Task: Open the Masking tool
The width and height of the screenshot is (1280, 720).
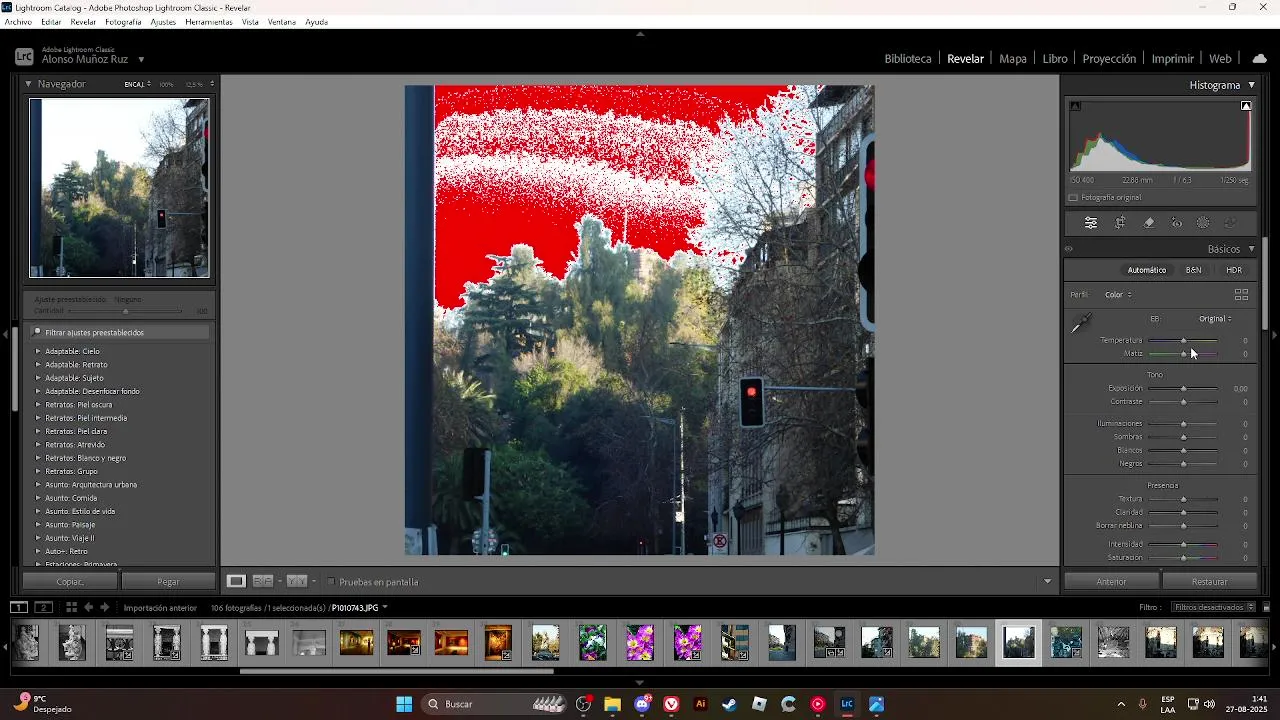Action: 1203,223
